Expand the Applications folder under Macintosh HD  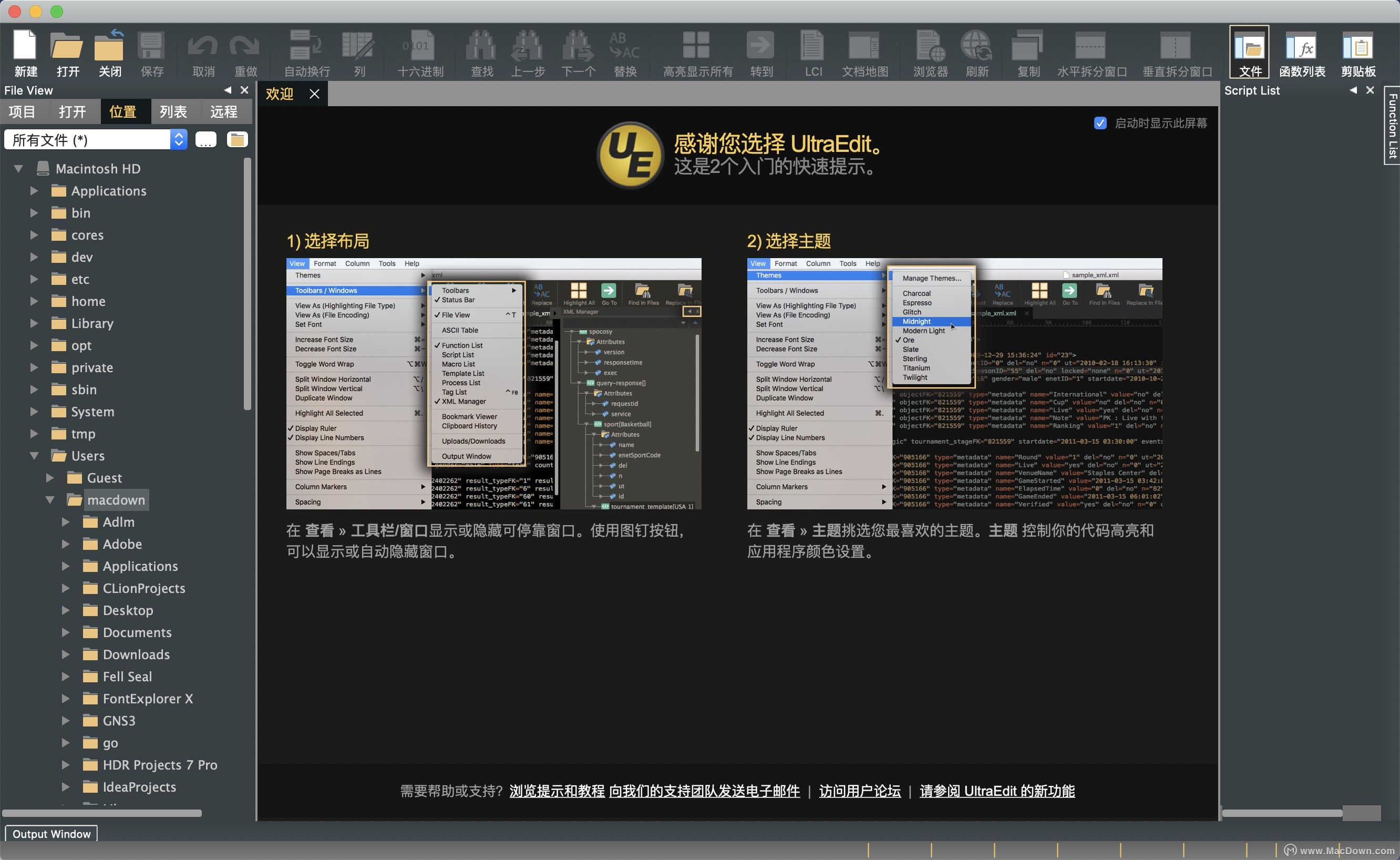[34, 190]
